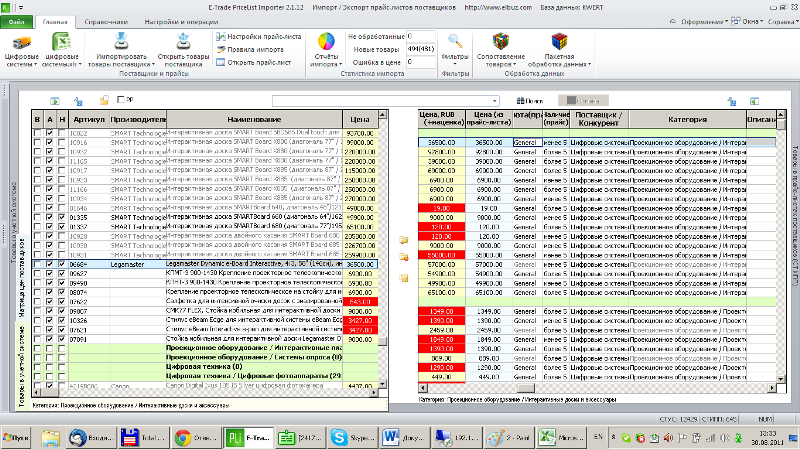Switch to the Настройки и операции tab
This screenshot has width=800, height=450.
(x=181, y=22)
